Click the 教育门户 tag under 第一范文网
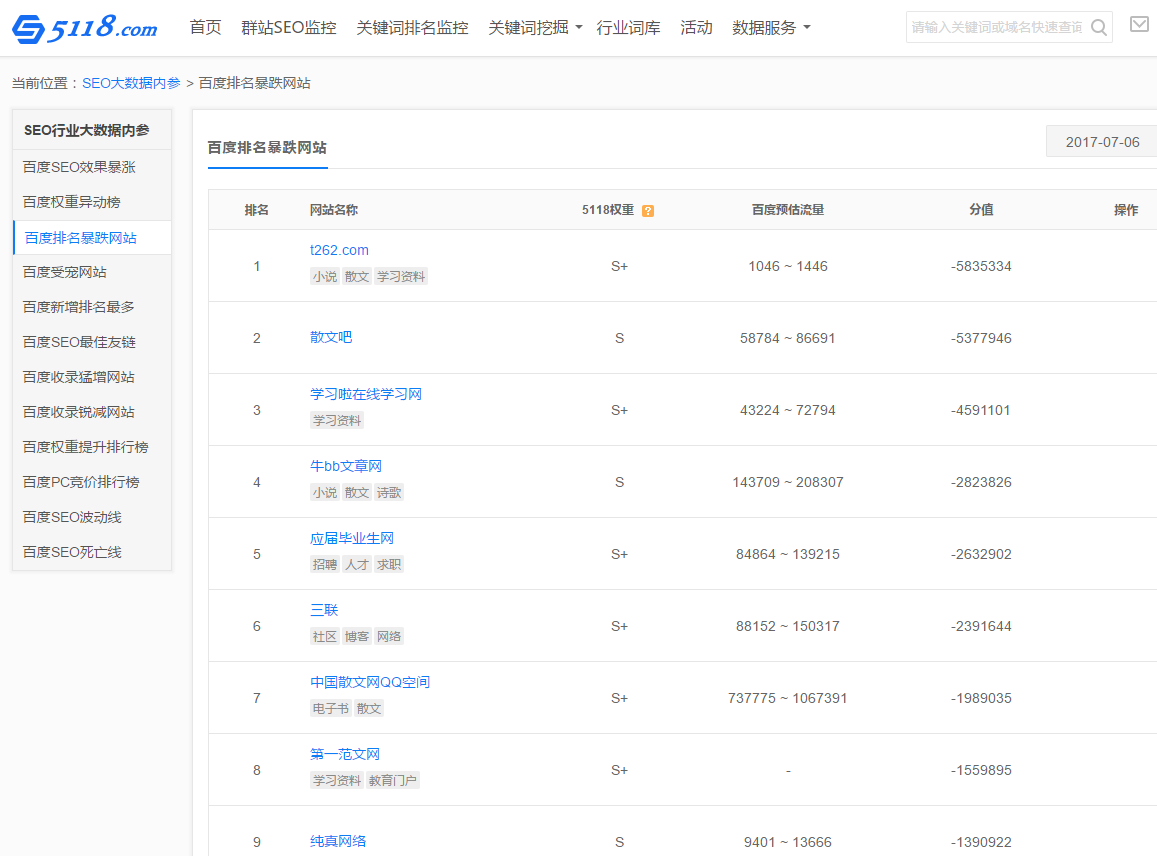 393,781
